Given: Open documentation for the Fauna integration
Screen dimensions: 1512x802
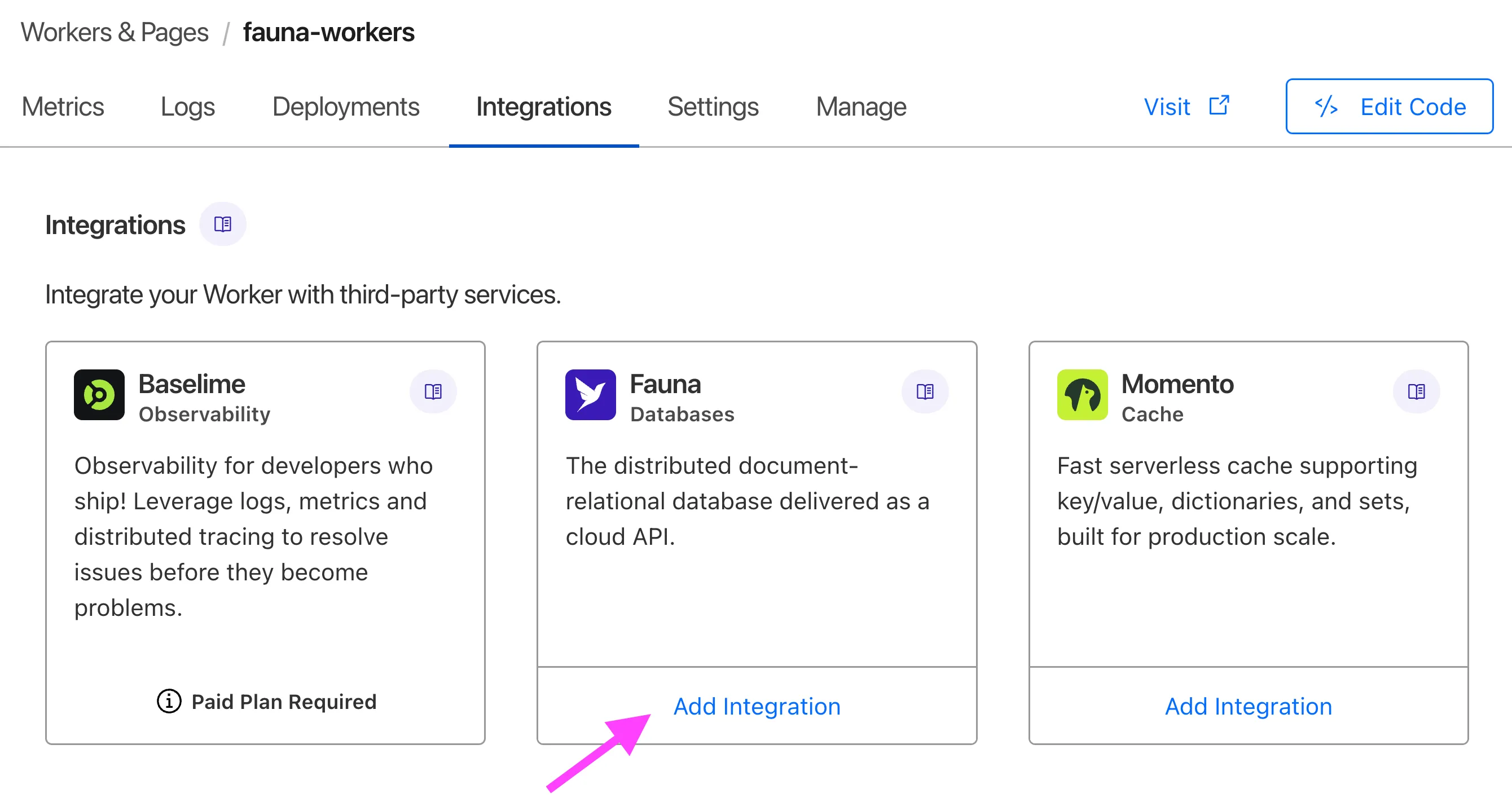Looking at the screenshot, I should [x=925, y=391].
